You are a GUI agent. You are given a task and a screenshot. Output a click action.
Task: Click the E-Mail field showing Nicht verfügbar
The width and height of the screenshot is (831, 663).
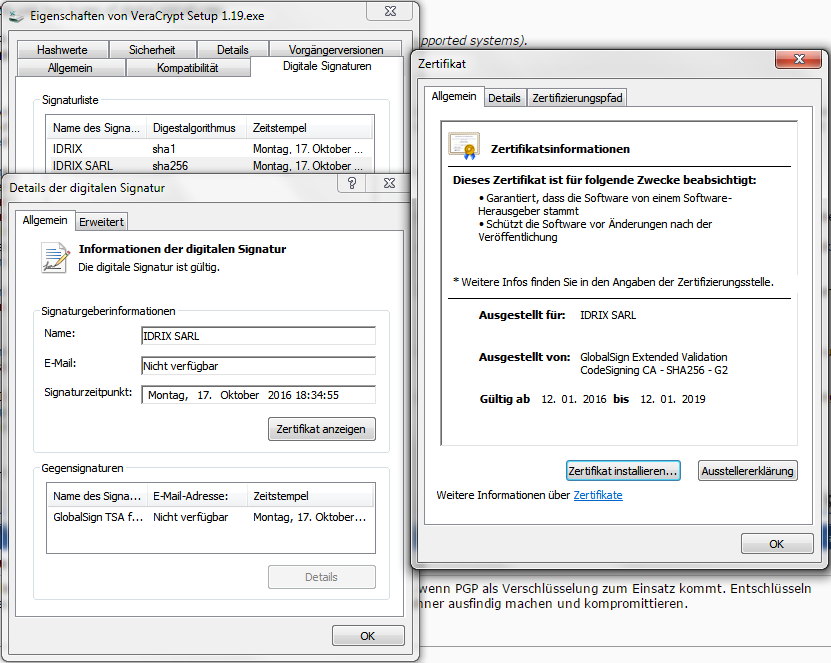tap(258, 366)
